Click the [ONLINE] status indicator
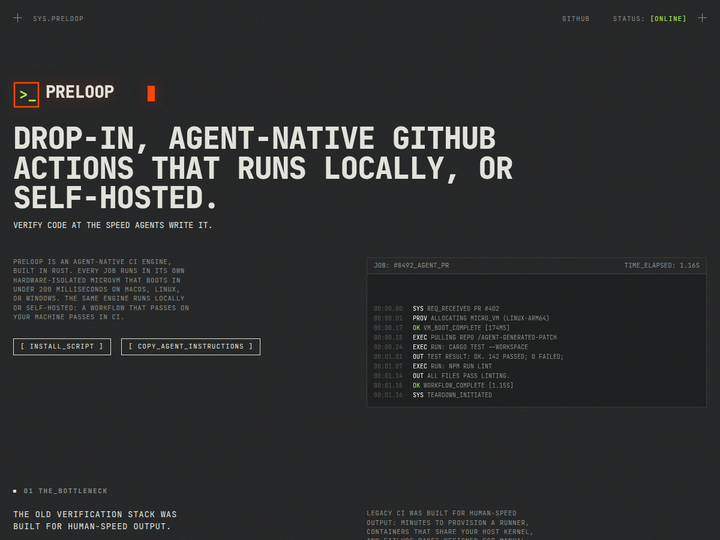The width and height of the screenshot is (720, 540). (668, 19)
